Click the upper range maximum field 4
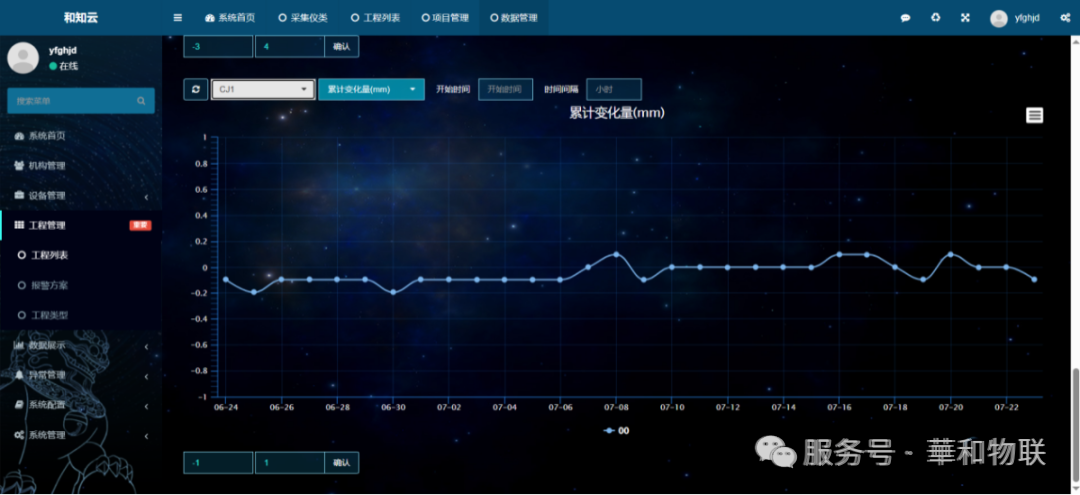The height and width of the screenshot is (495, 1080). [290, 46]
